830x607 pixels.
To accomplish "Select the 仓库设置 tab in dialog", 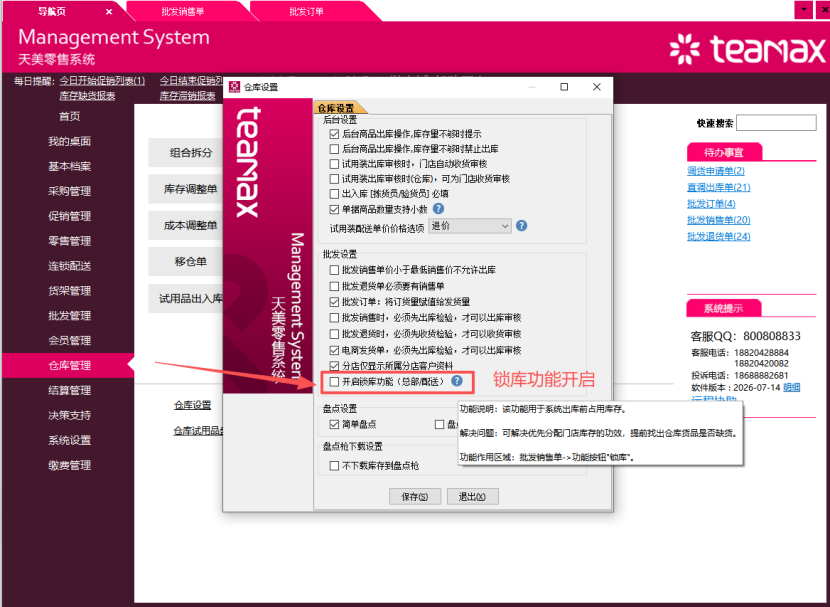I will click(336, 108).
